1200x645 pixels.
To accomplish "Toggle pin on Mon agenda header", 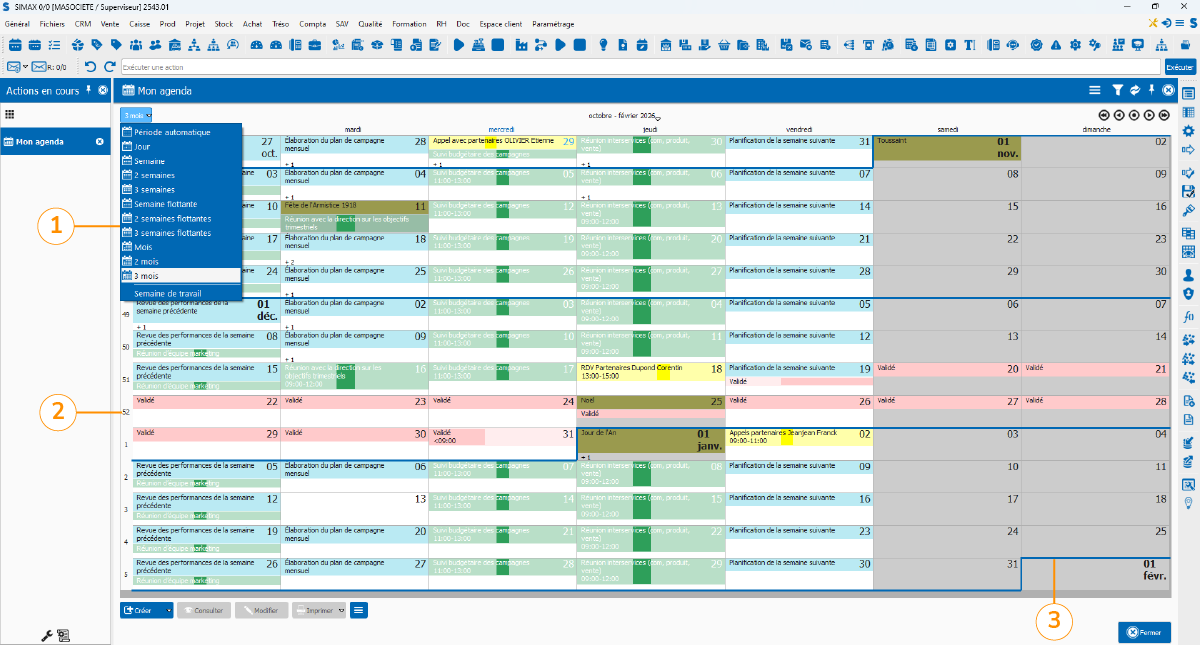I will pos(1151,90).
